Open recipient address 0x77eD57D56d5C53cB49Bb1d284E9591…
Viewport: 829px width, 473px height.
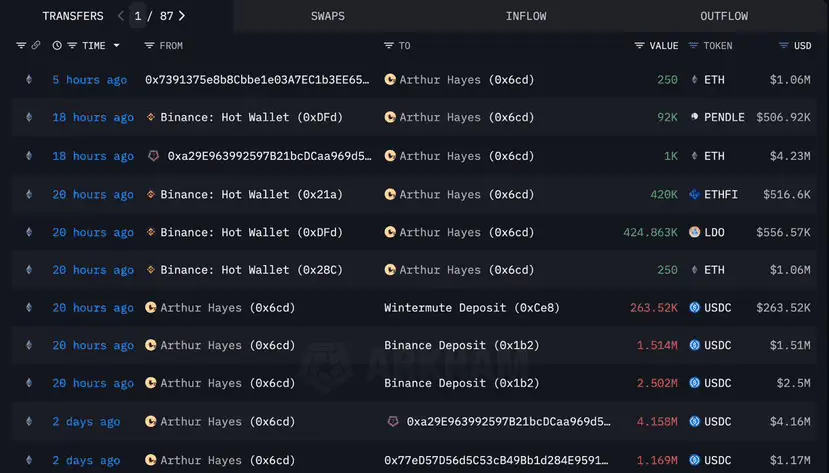pos(496,460)
